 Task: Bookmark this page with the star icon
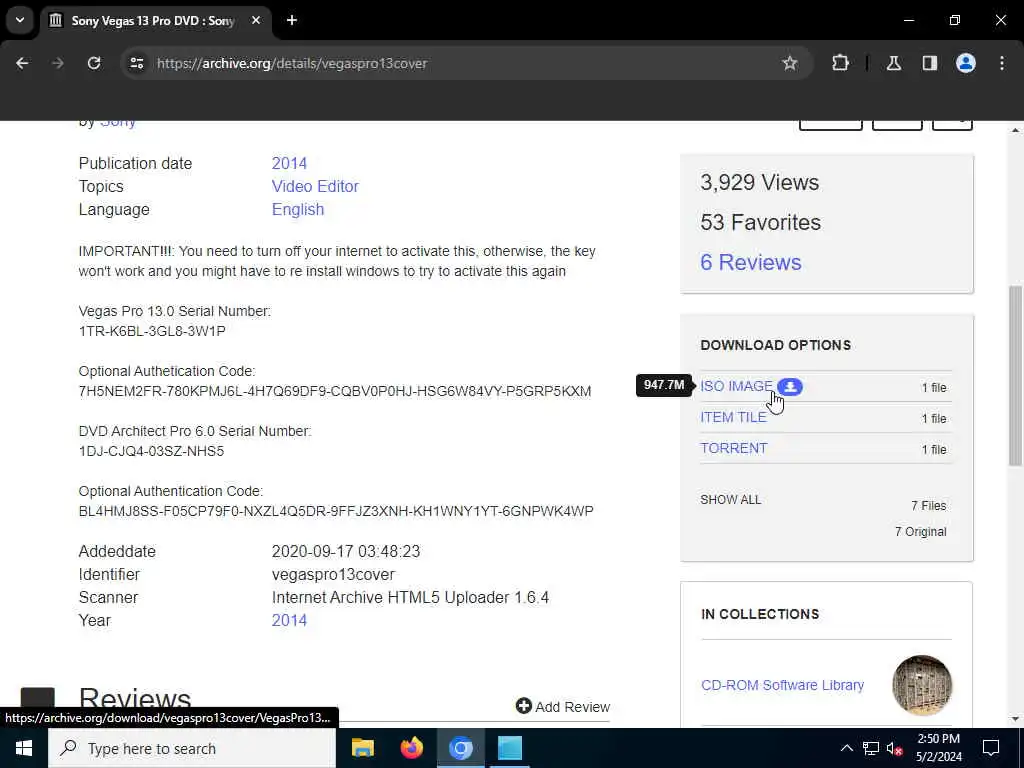coord(790,63)
